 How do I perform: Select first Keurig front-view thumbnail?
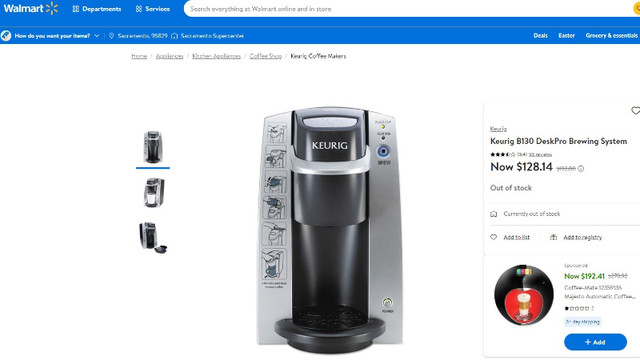tap(153, 147)
